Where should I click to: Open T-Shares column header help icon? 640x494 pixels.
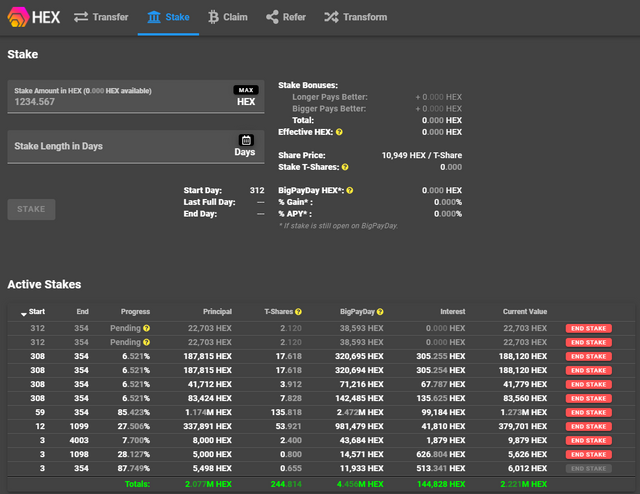[x=298, y=312]
